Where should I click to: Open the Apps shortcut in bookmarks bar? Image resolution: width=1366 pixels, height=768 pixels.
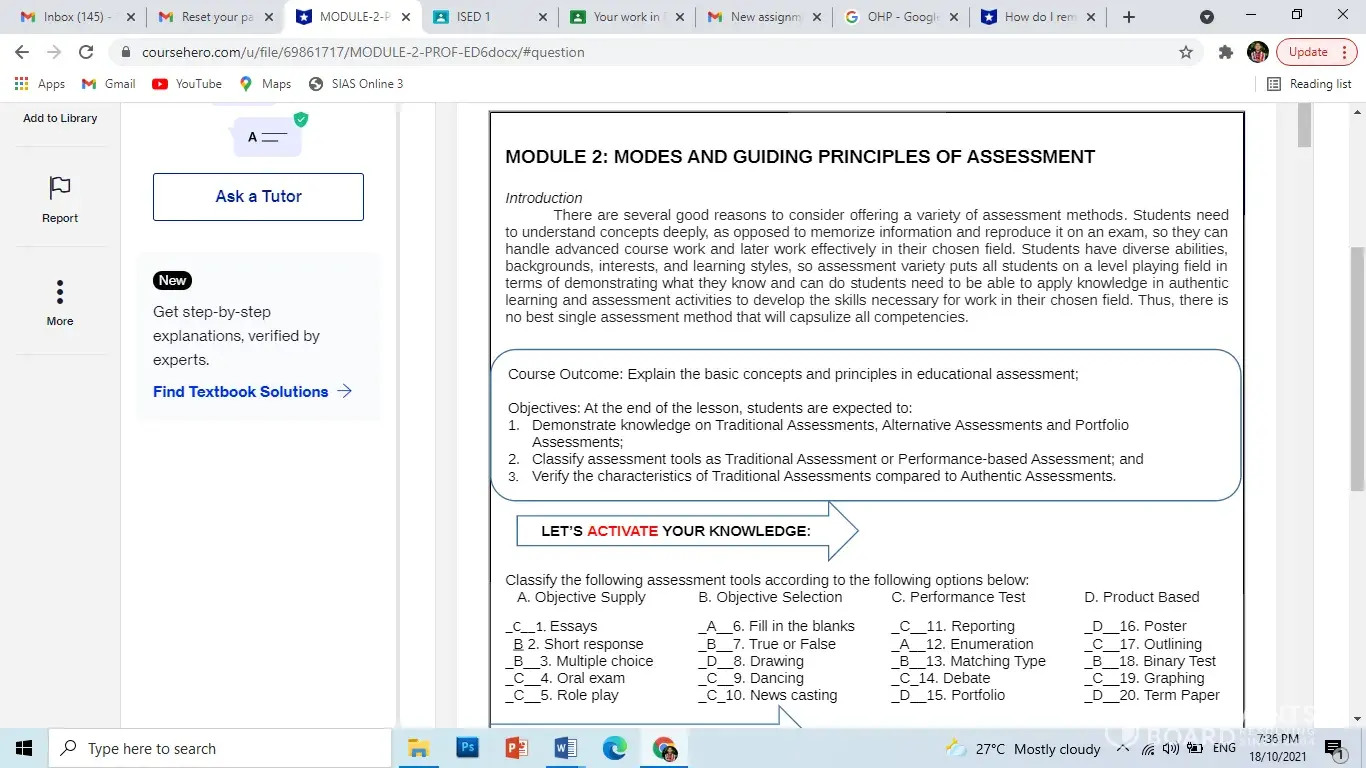40,84
